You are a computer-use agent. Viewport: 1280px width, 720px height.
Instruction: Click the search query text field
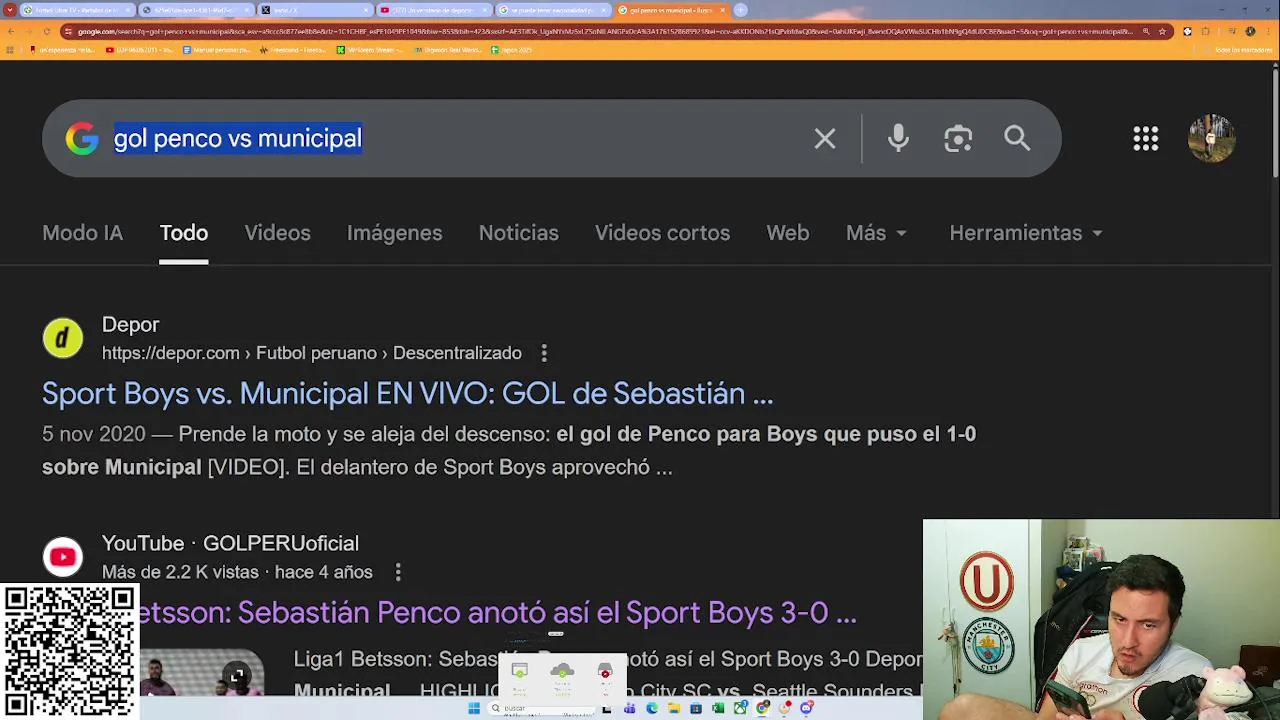coord(450,138)
